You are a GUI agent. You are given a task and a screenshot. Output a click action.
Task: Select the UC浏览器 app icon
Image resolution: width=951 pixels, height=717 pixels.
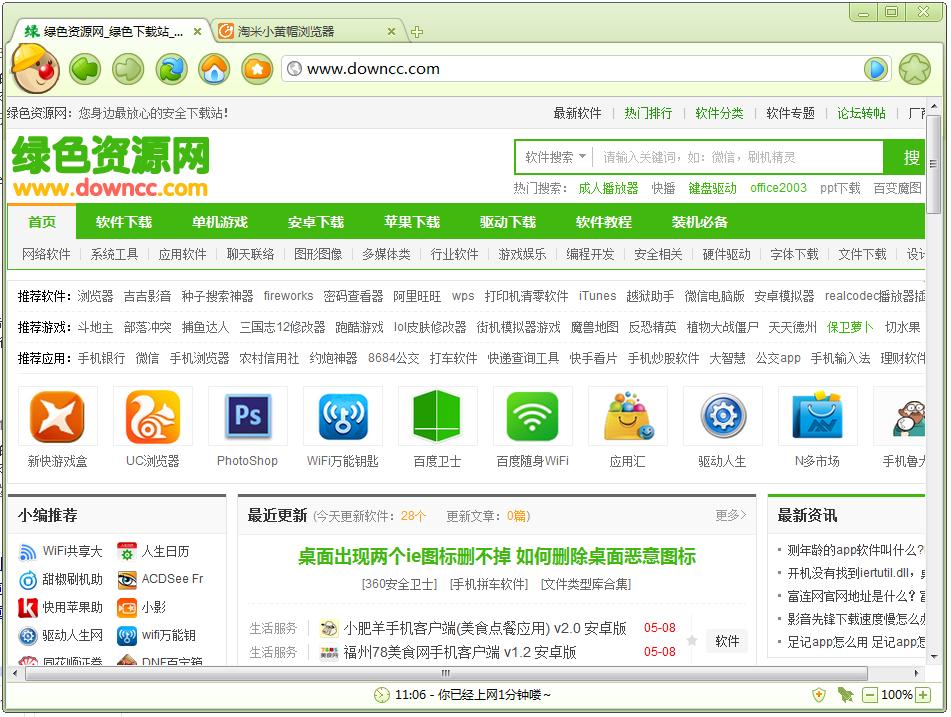[x=153, y=417]
